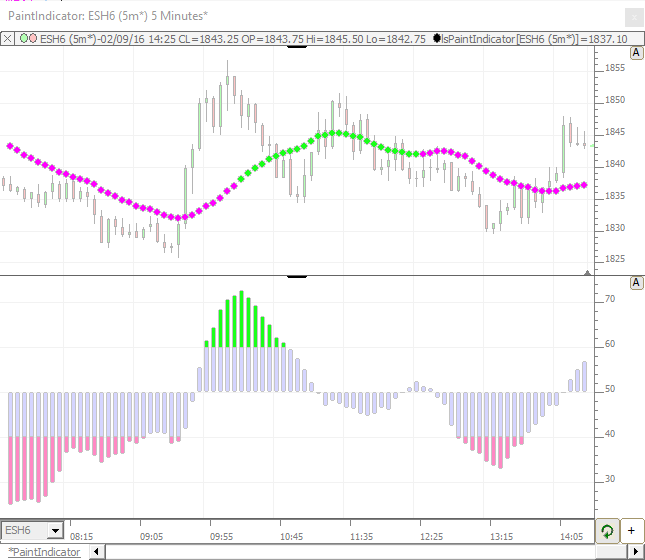Click the plus button to add to chart
The width and height of the screenshot is (645, 560).
(631, 531)
